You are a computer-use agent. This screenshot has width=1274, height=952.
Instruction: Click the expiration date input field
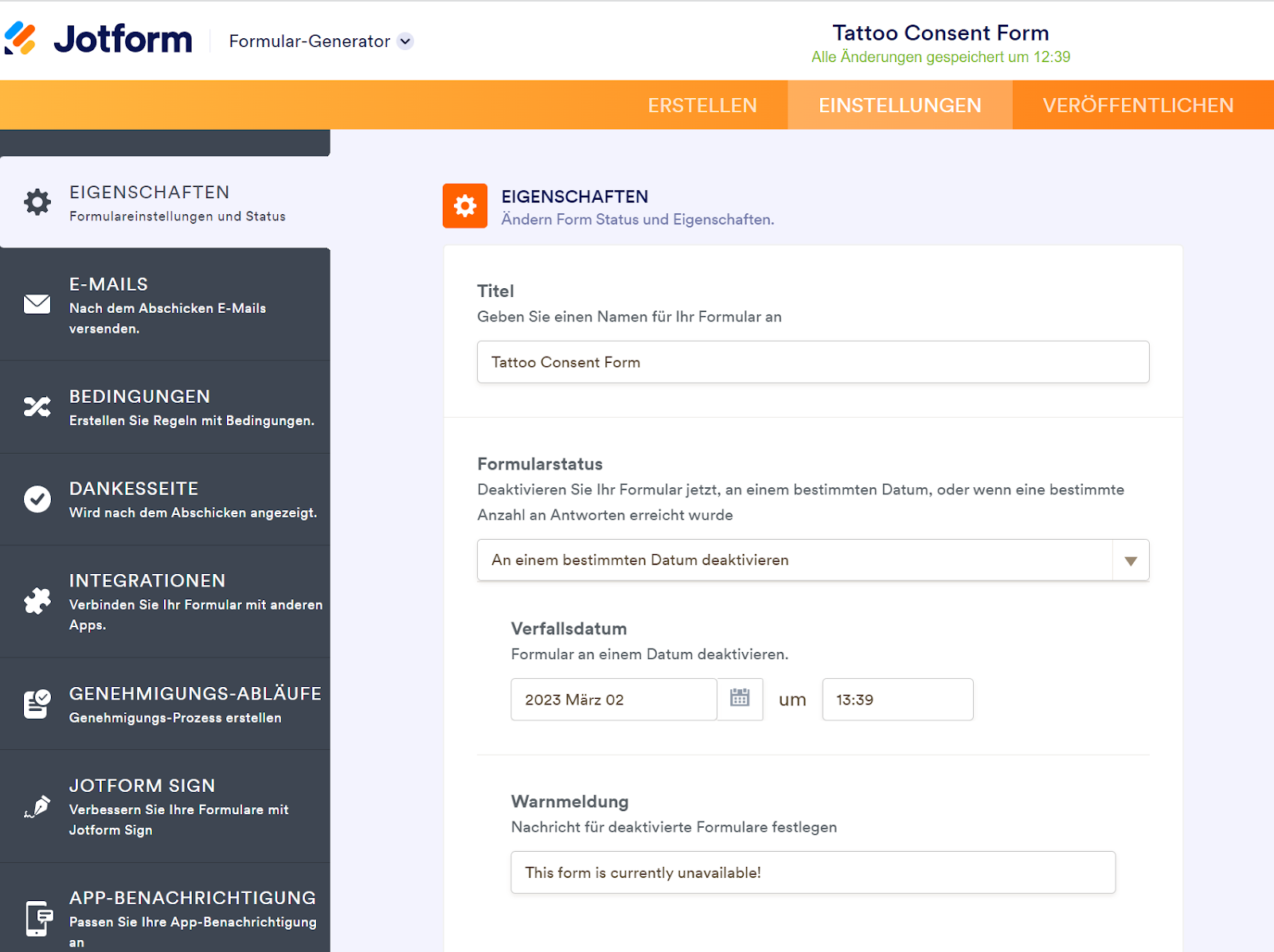pos(613,700)
